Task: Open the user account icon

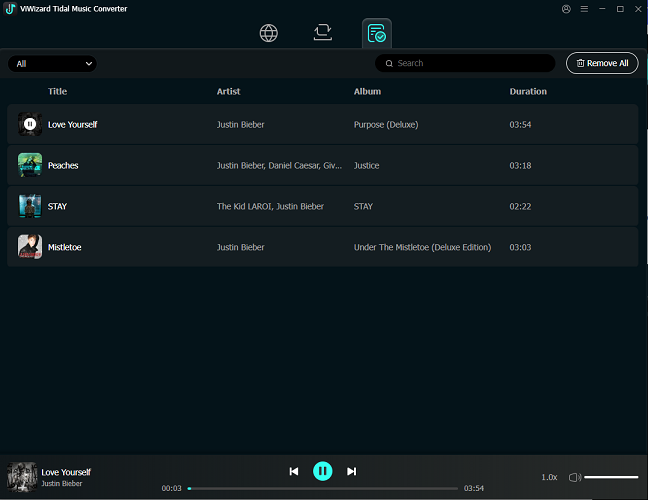Action: (566, 9)
